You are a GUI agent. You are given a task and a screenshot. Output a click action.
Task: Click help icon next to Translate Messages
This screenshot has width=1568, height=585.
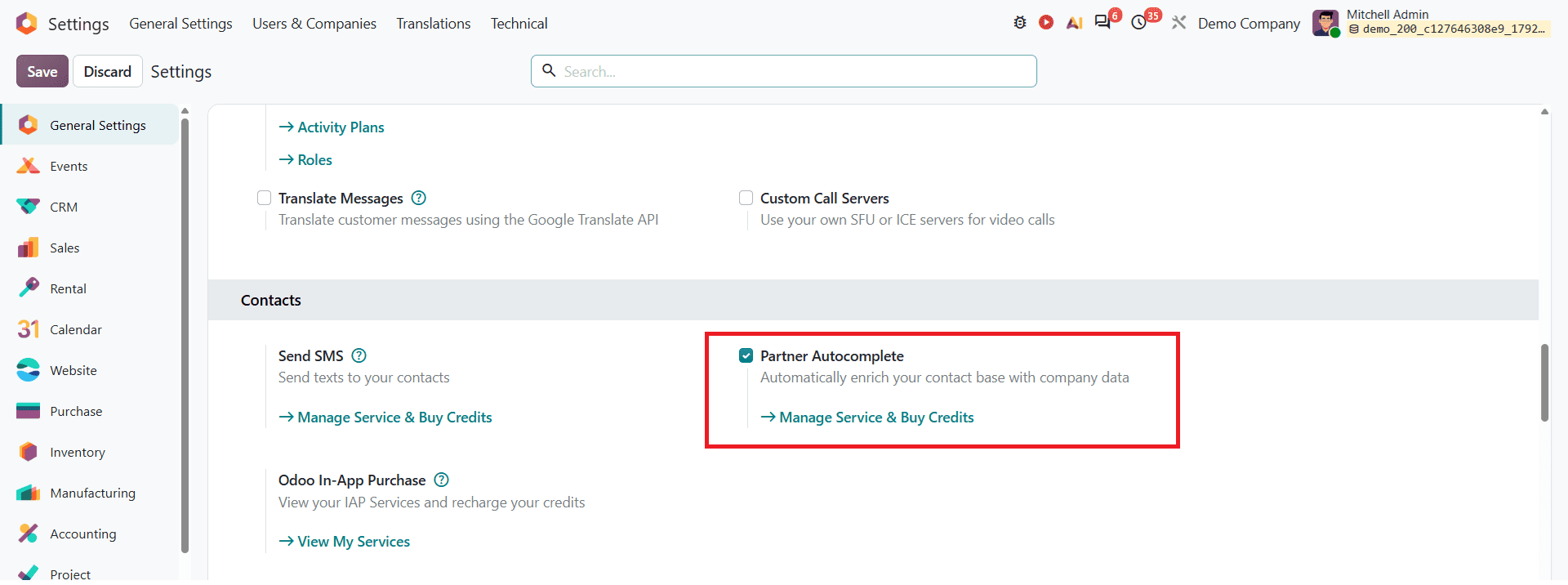pyautogui.click(x=419, y=198)
